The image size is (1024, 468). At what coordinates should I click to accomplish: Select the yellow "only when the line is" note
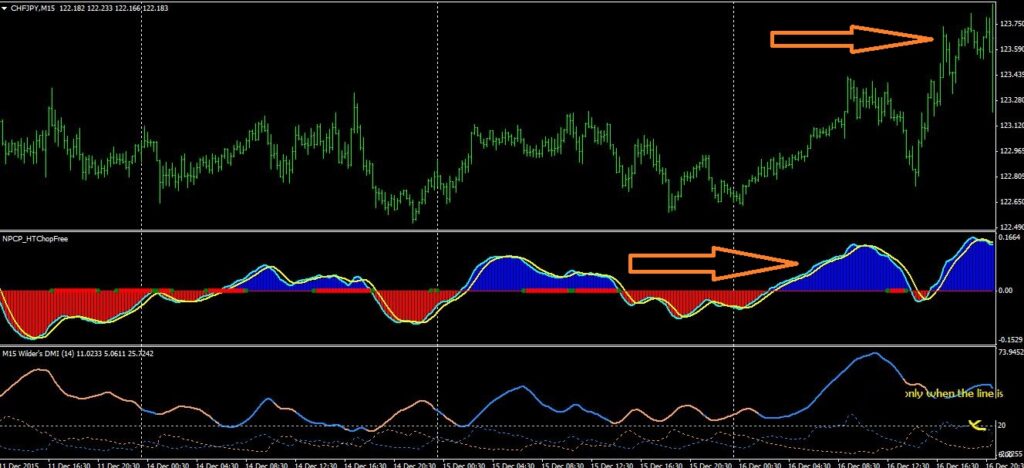[x=954, y=394]
